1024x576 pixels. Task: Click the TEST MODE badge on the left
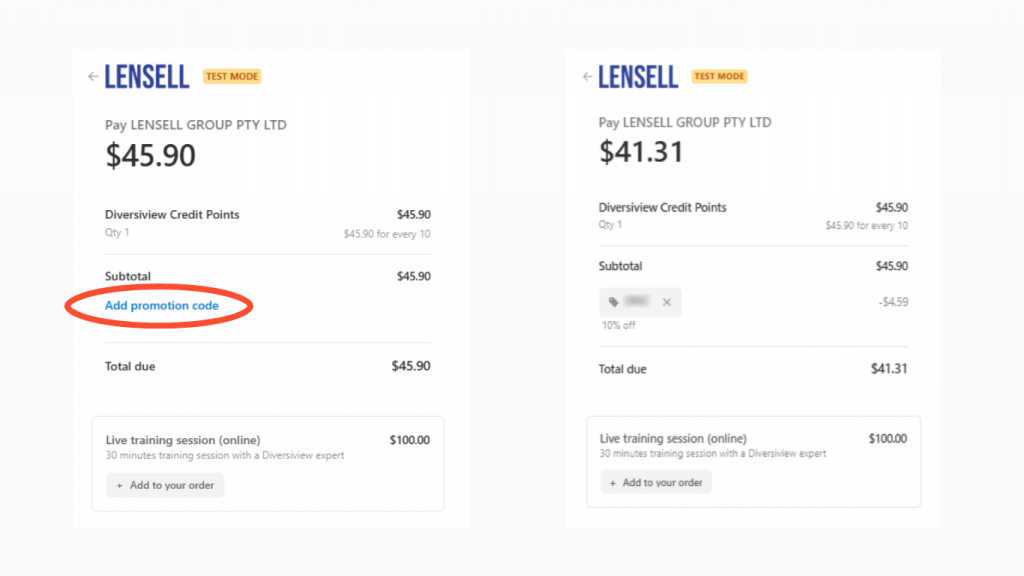[231, 76]
